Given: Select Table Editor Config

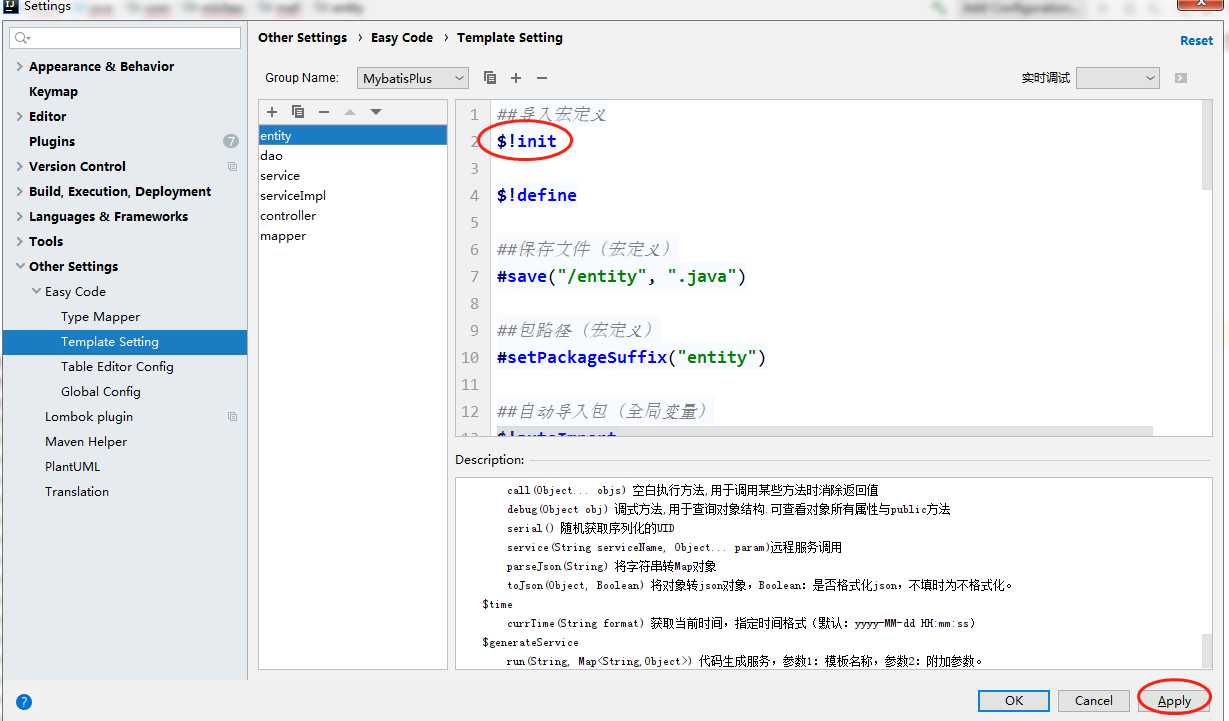Looking at the screenshot, I should (x=117, y=366).
